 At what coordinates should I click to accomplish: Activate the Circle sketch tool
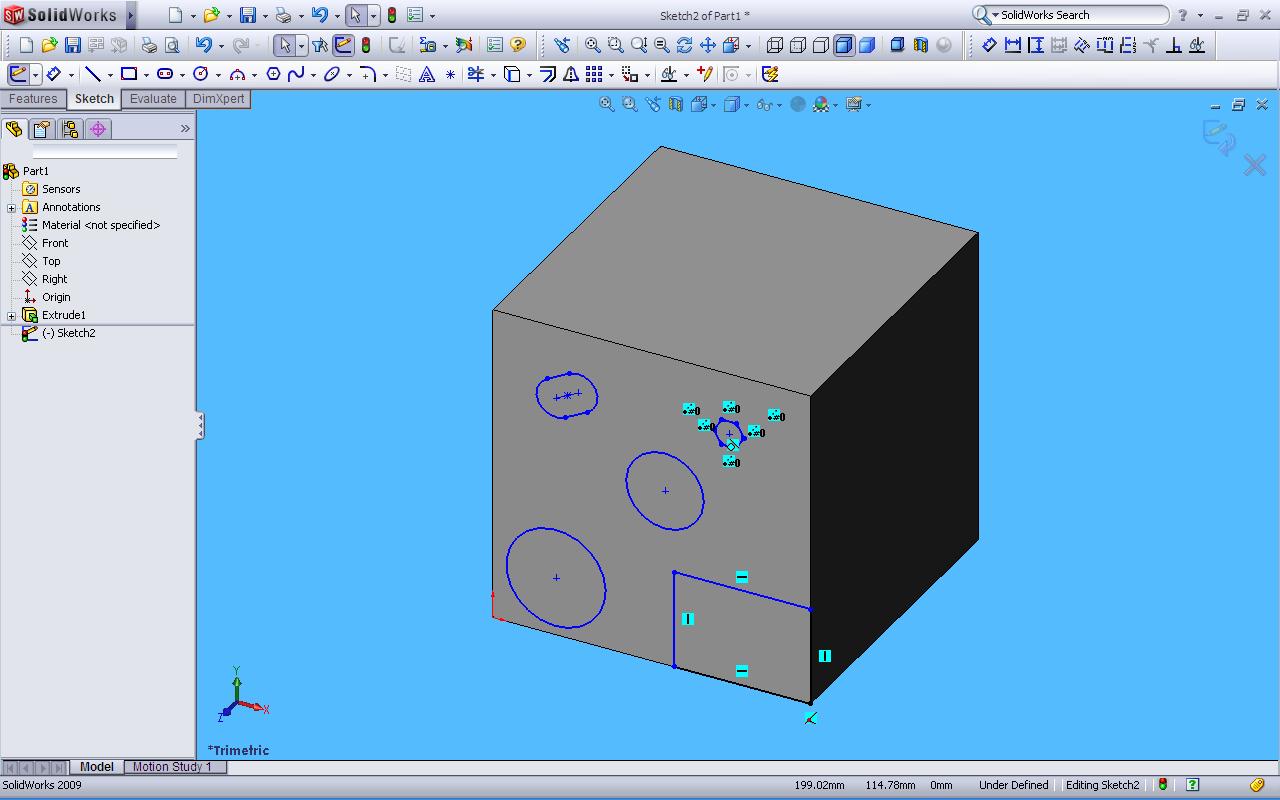[201, 74]
